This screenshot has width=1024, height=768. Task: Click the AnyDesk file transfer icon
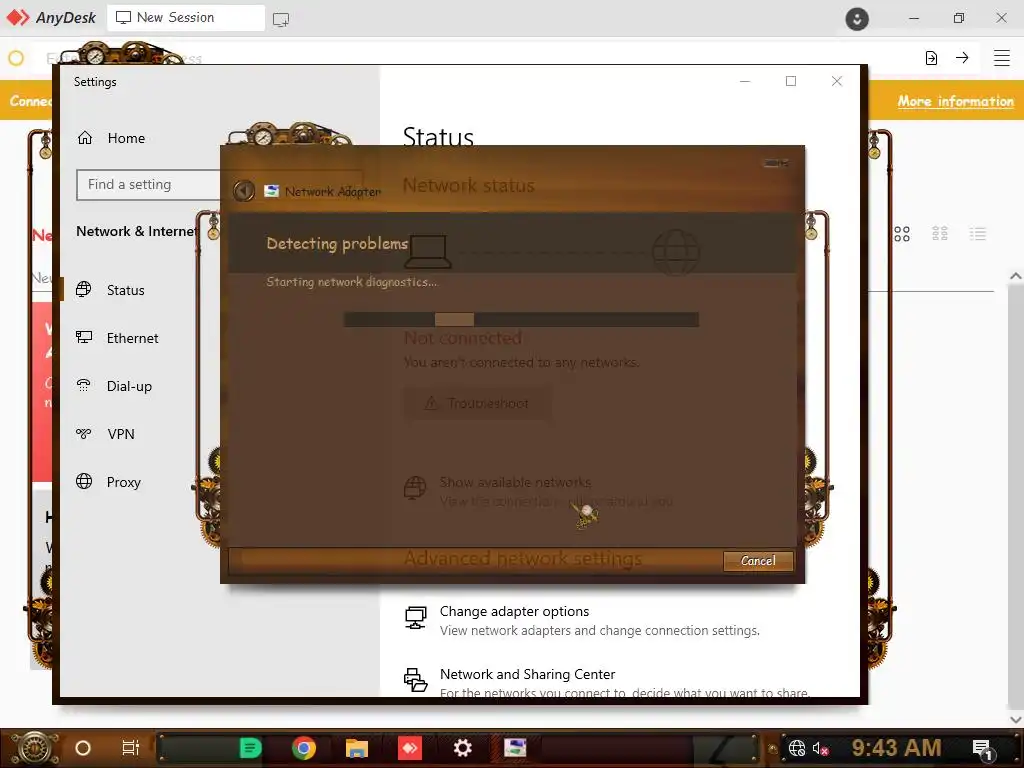tap(931, 58)
